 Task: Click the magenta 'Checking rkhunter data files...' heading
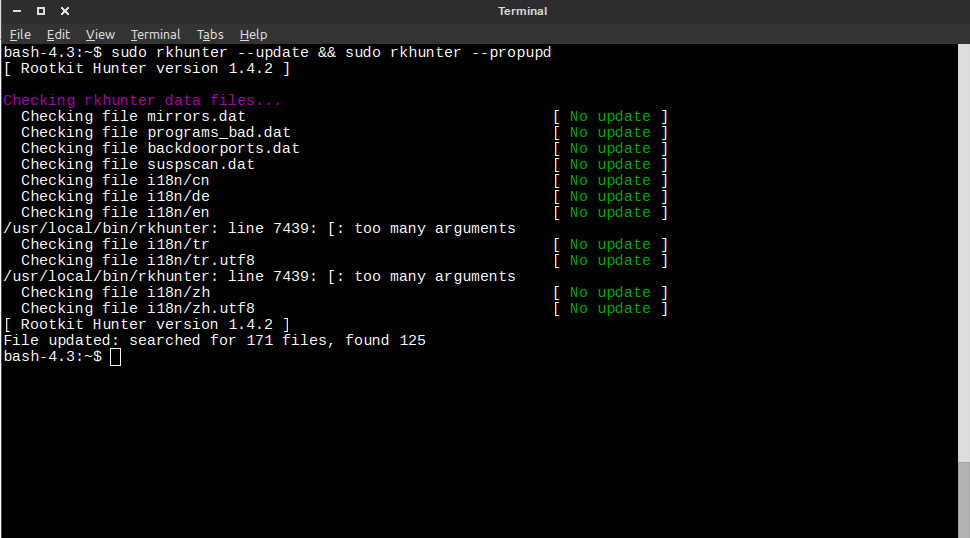[x=142, y=100]
